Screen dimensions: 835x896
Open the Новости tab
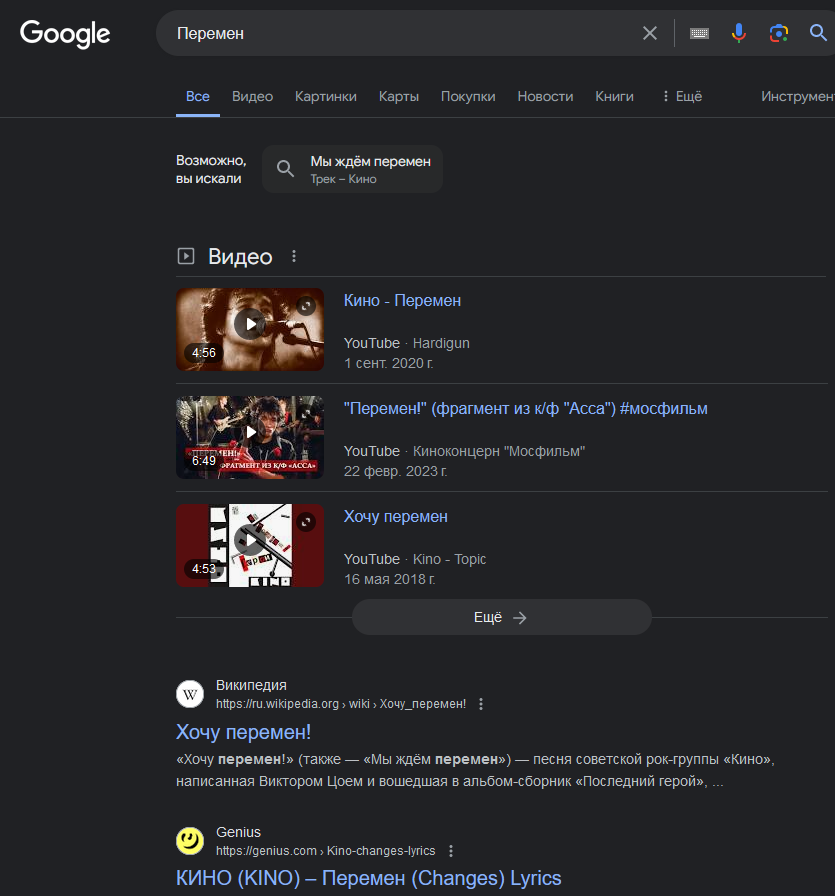click(x=545, y=97)
